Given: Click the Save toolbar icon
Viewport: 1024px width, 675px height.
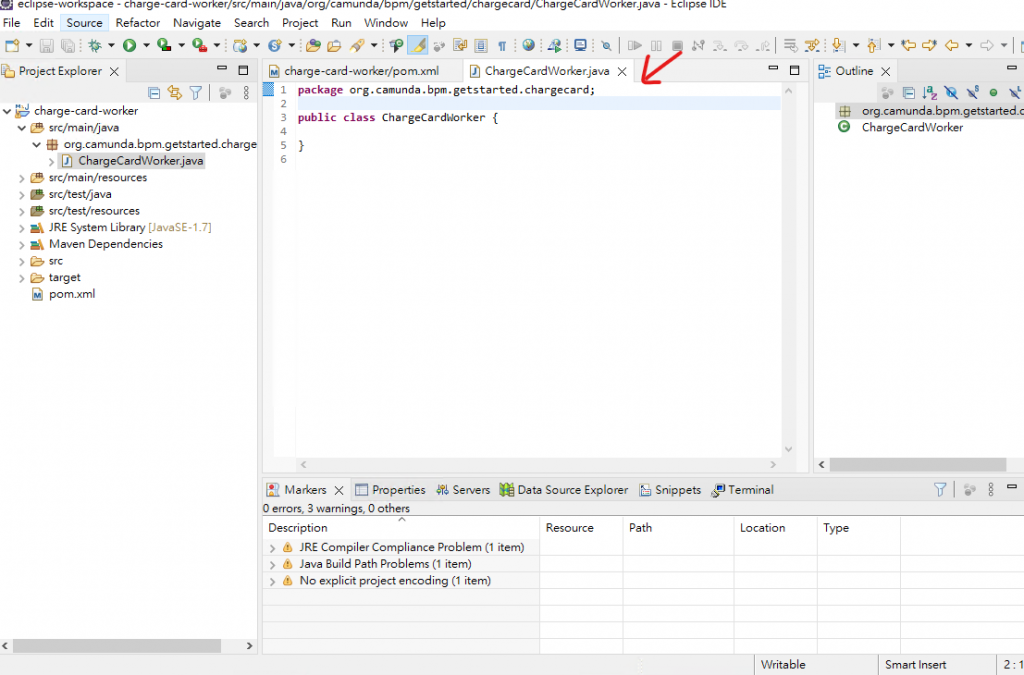Looking at the screenshot, I should click(x=46, y=46).
